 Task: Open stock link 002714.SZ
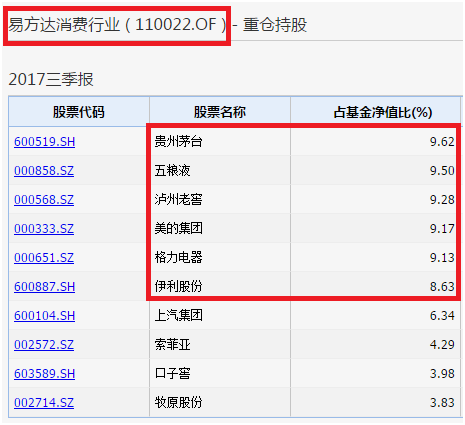coord(44,403)
